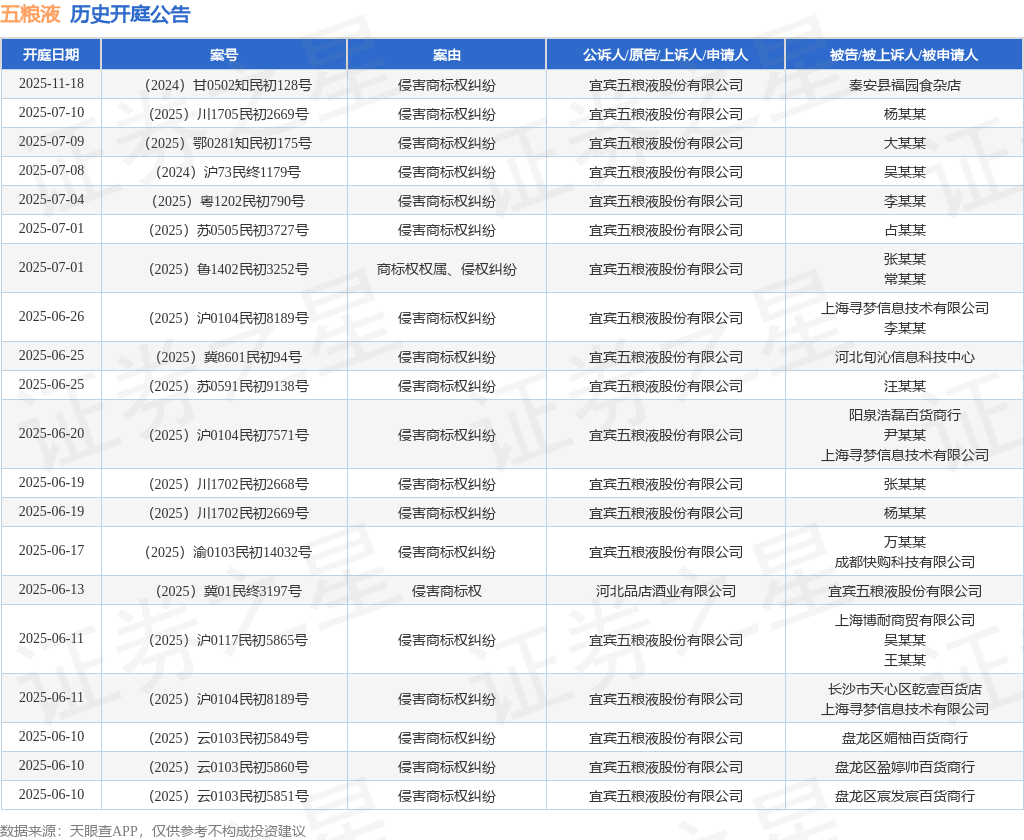This screenshot has width=1024, height=840.
Task: Click defendant 秦安县福园食杂店
Action: coord(904,85)
